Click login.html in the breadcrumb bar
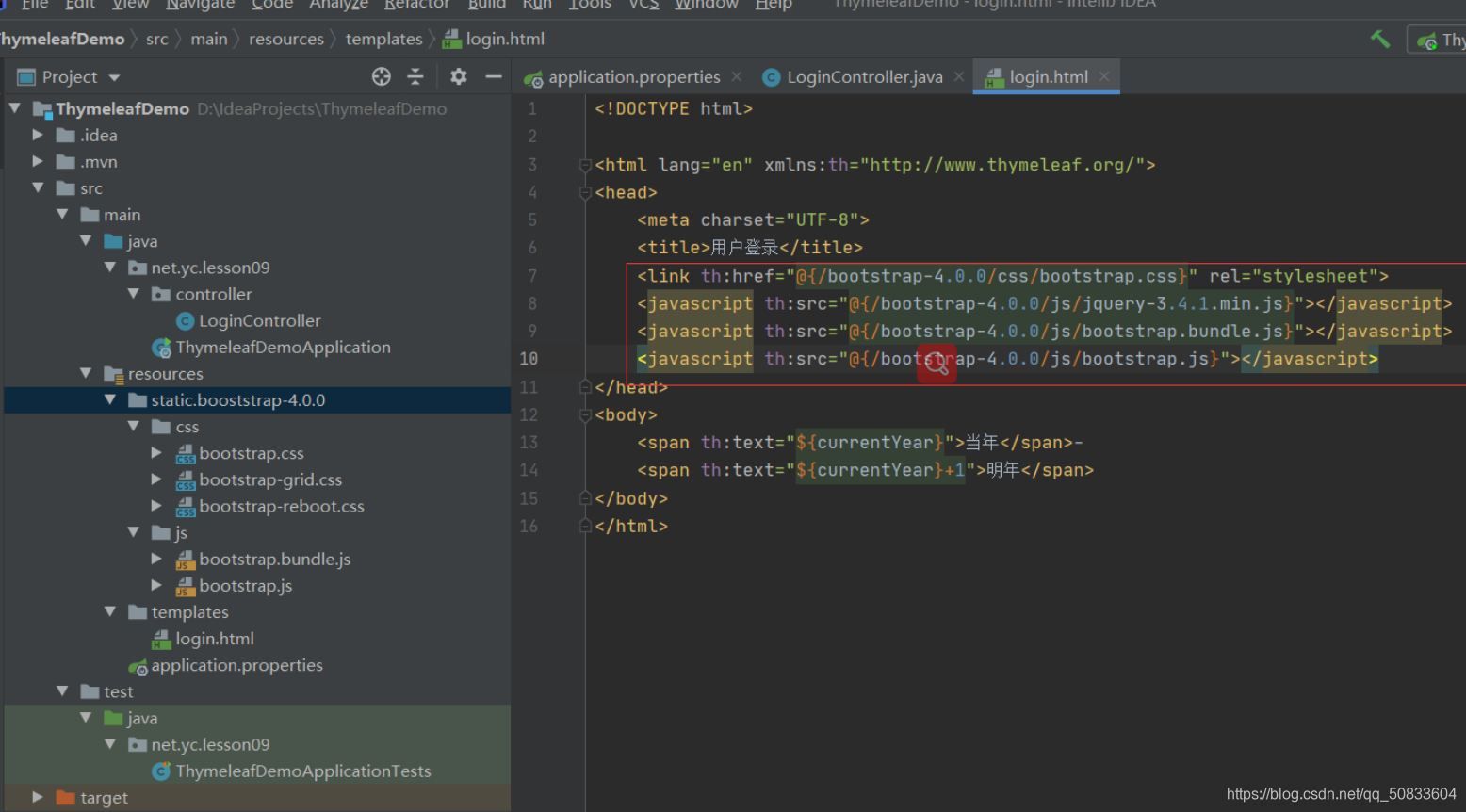This screenshot has height=812, width=1466. point(494,40)
